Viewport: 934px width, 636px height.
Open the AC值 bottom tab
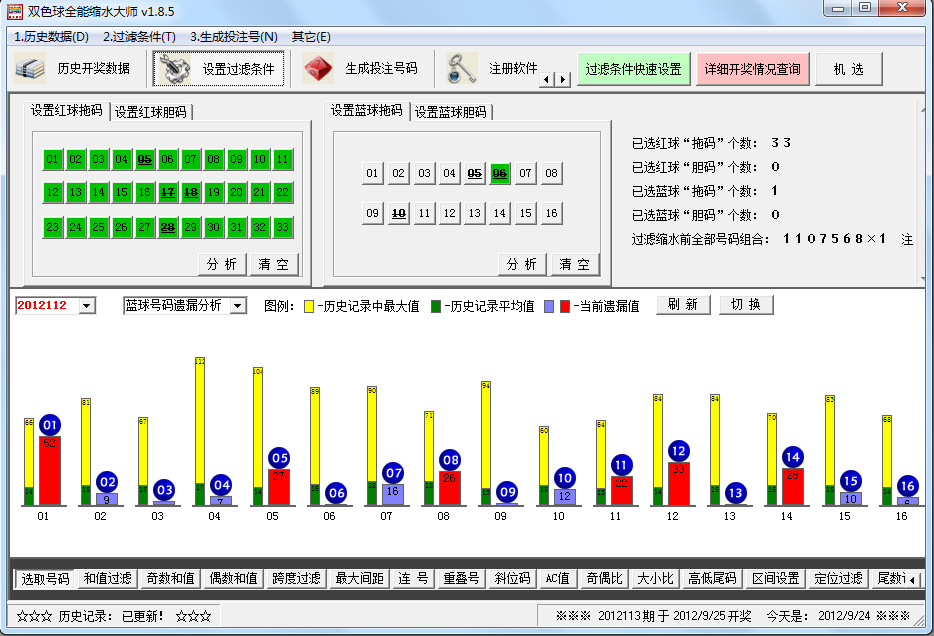pyautogui.click(x=558, y=578)
